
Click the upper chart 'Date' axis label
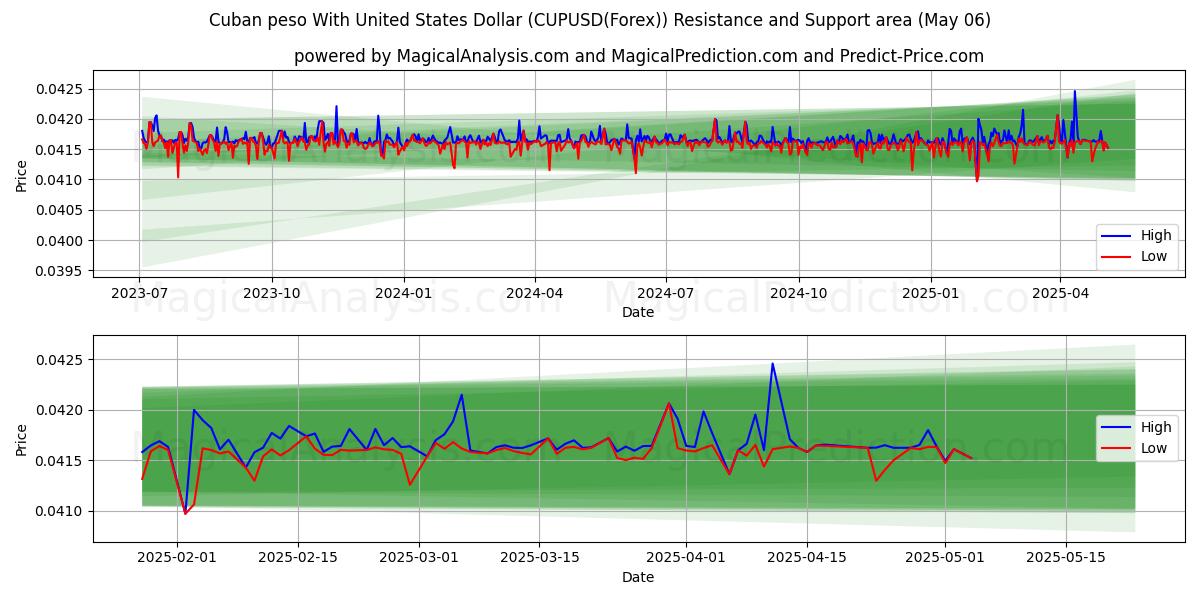tap(638, 312)
